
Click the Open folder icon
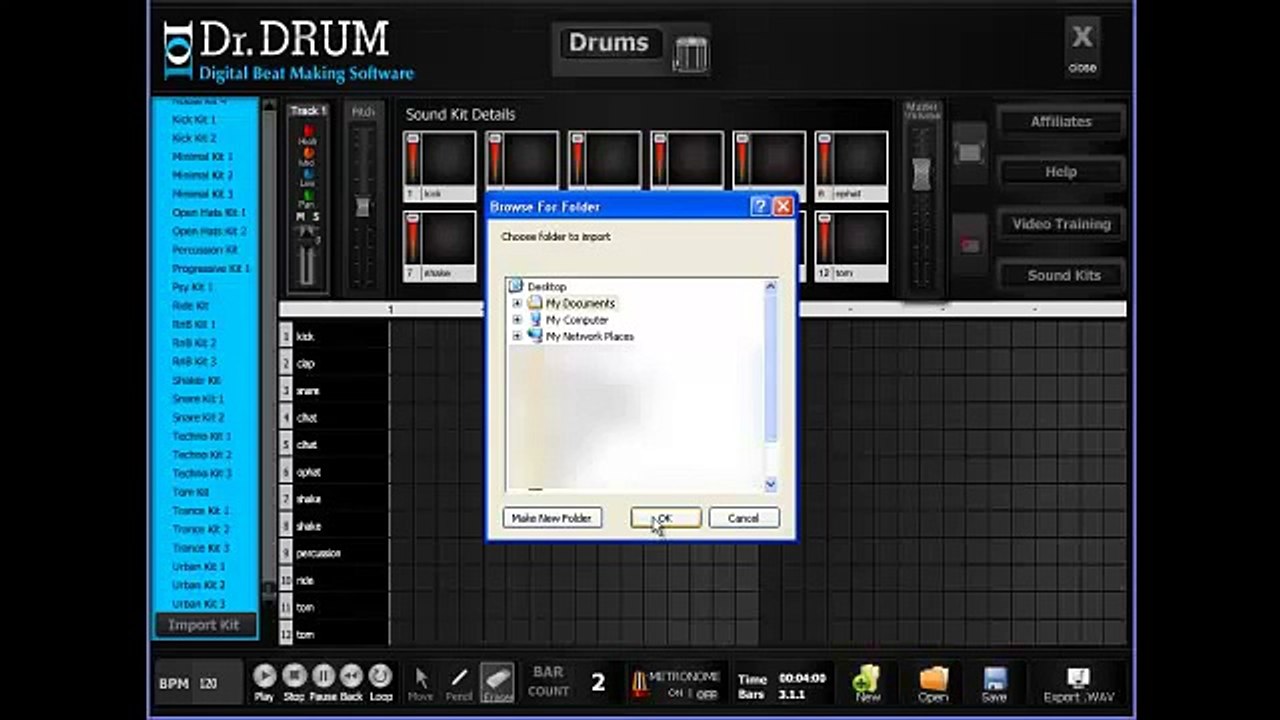coord(933,683)
